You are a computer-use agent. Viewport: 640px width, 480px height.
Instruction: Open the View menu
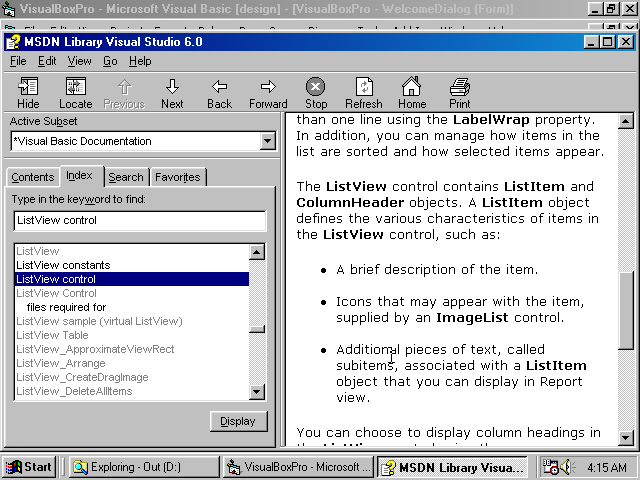[79, 61]
